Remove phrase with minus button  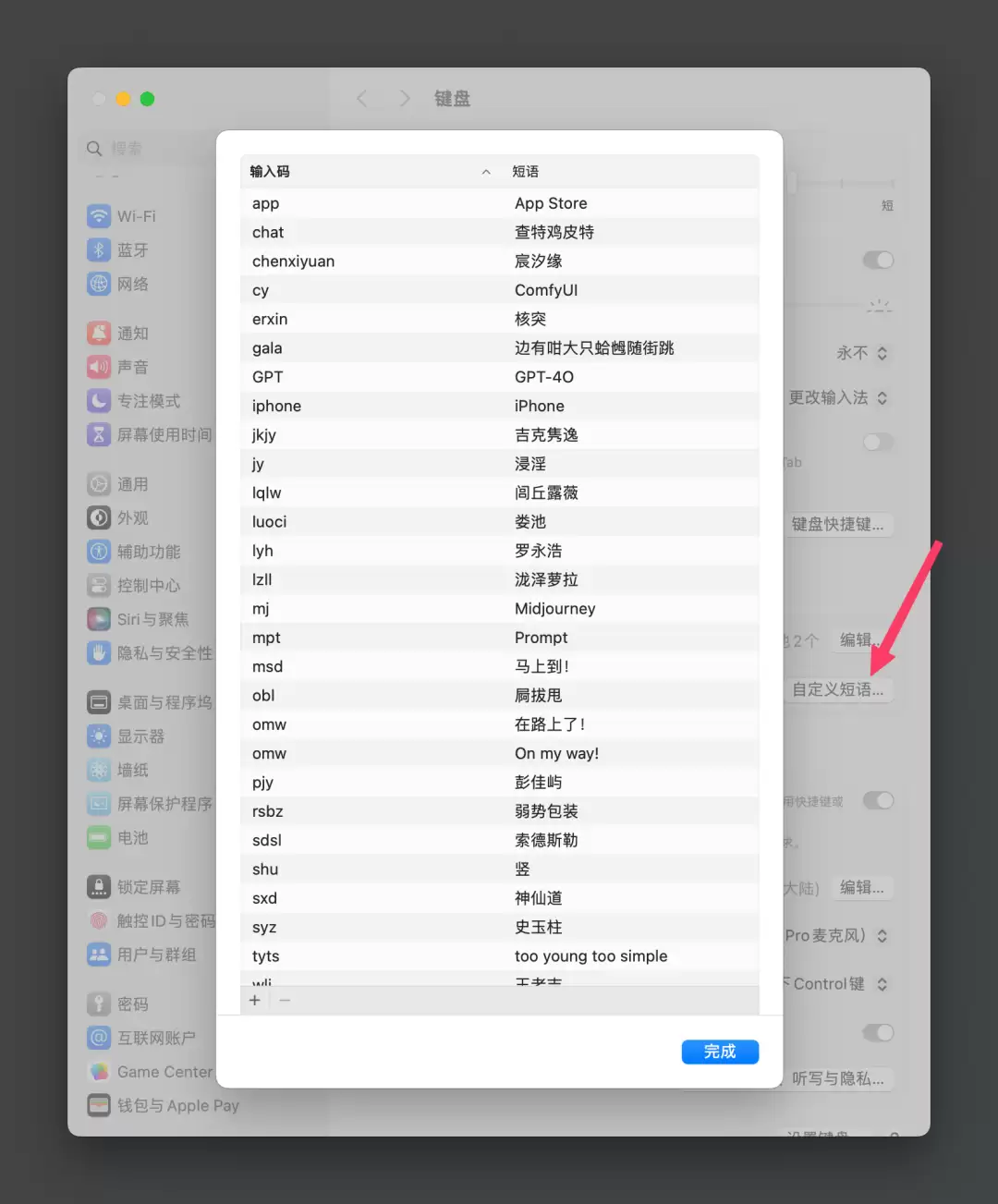[x=285, y=1000]
